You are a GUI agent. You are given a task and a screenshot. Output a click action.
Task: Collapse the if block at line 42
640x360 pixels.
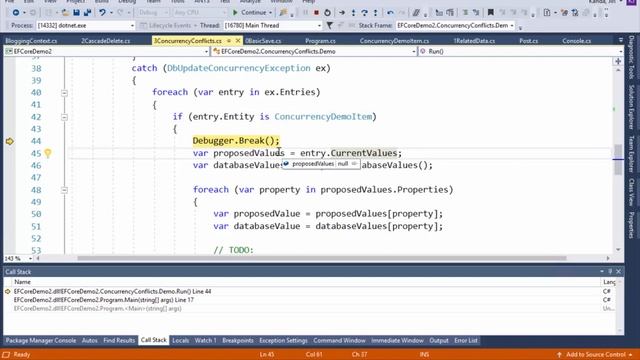[64, 117]
